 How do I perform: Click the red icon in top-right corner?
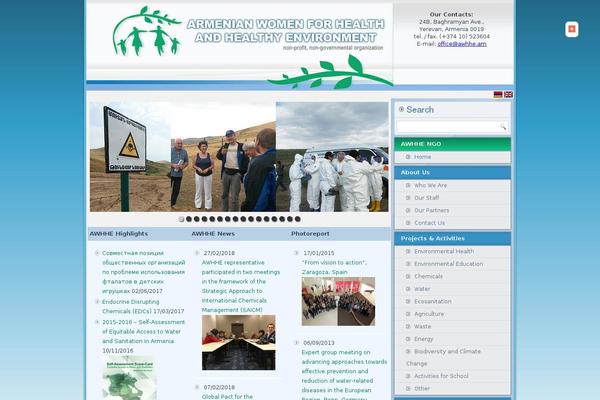click(x=572, y=29)
